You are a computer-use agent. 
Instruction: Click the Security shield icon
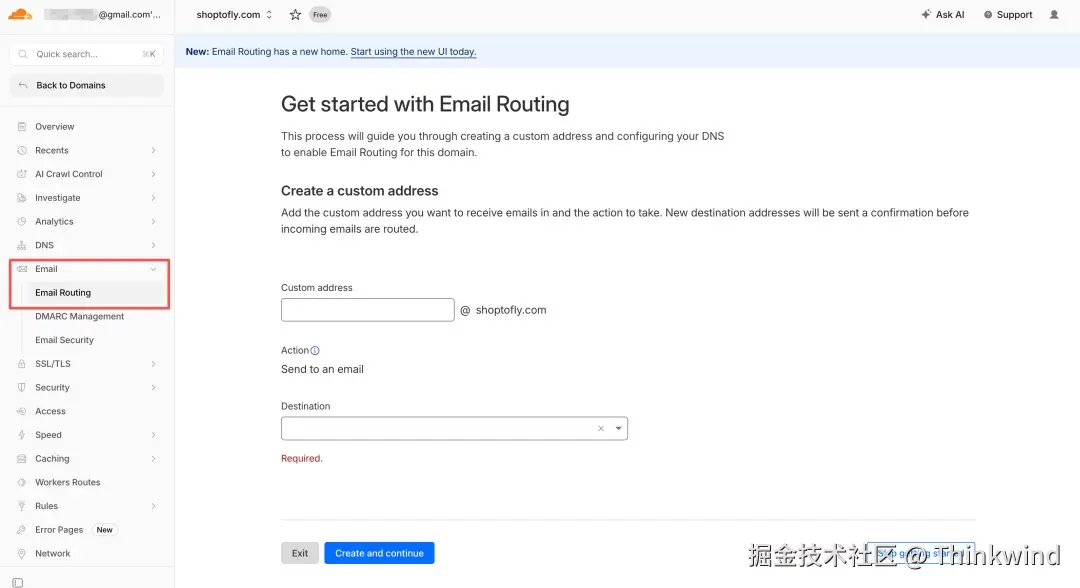(21, 388)
